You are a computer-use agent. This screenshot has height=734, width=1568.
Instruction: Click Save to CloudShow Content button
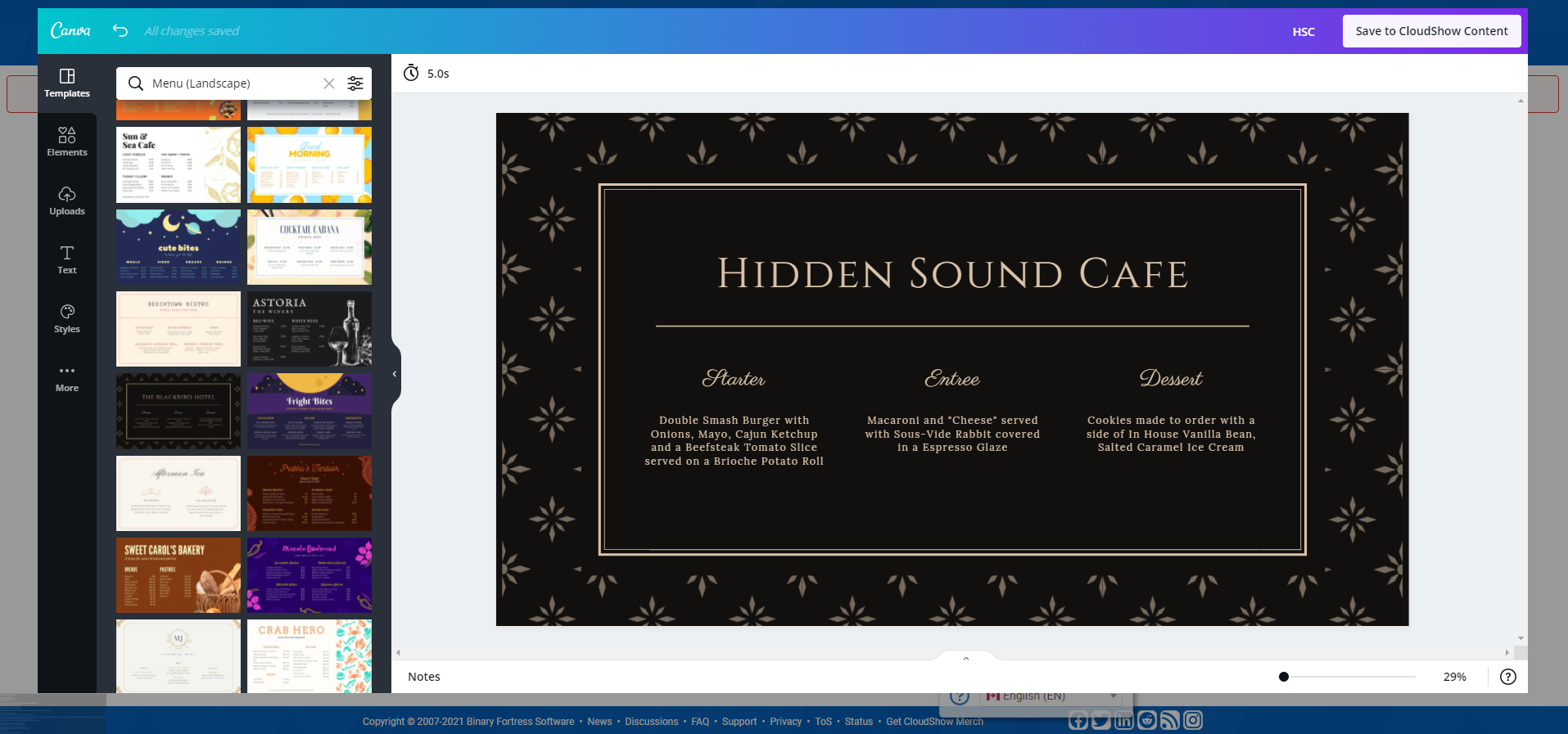point(1431,31)
